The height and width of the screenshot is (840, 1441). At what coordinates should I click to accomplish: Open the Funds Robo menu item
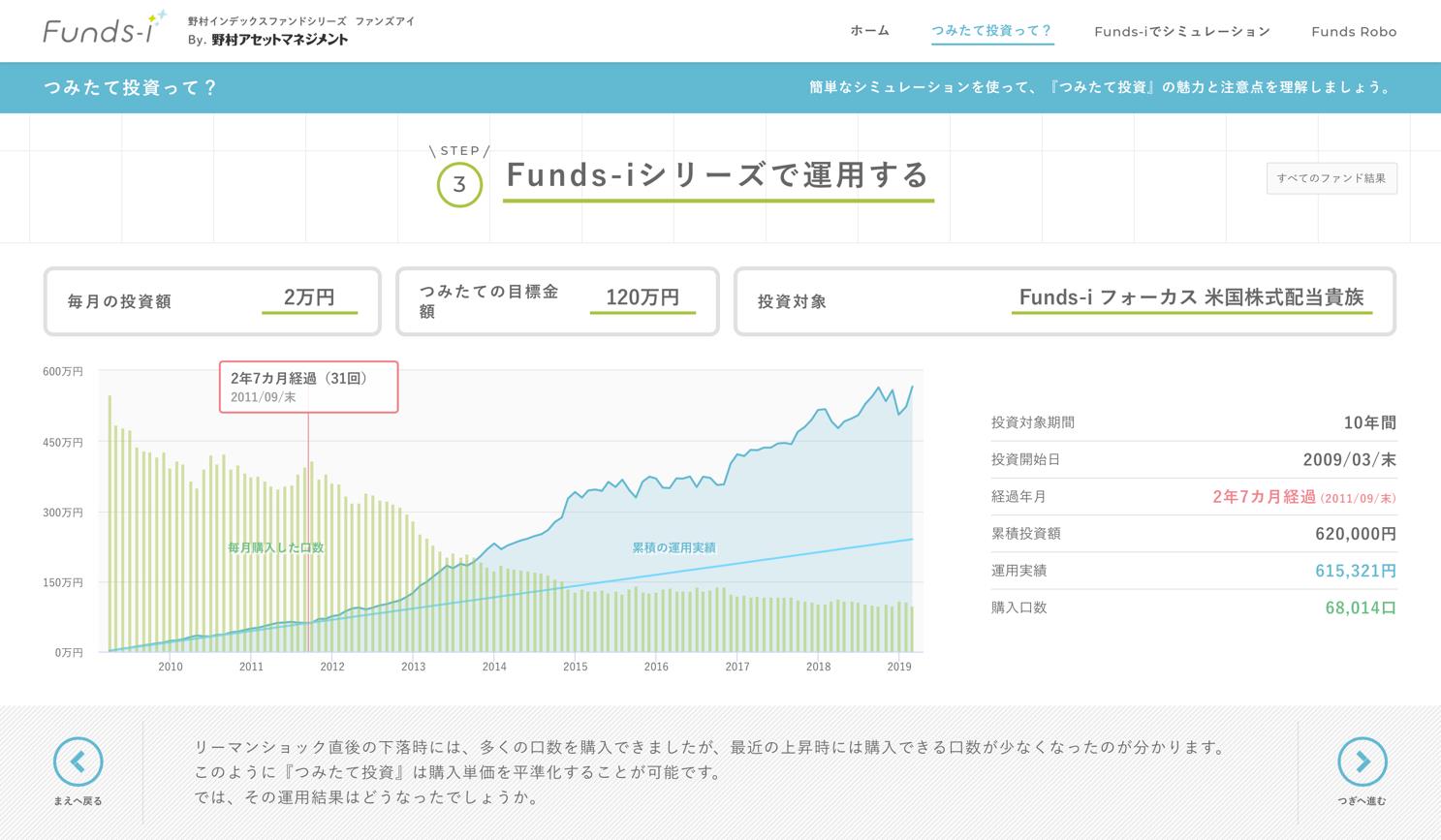point(1354,31)
